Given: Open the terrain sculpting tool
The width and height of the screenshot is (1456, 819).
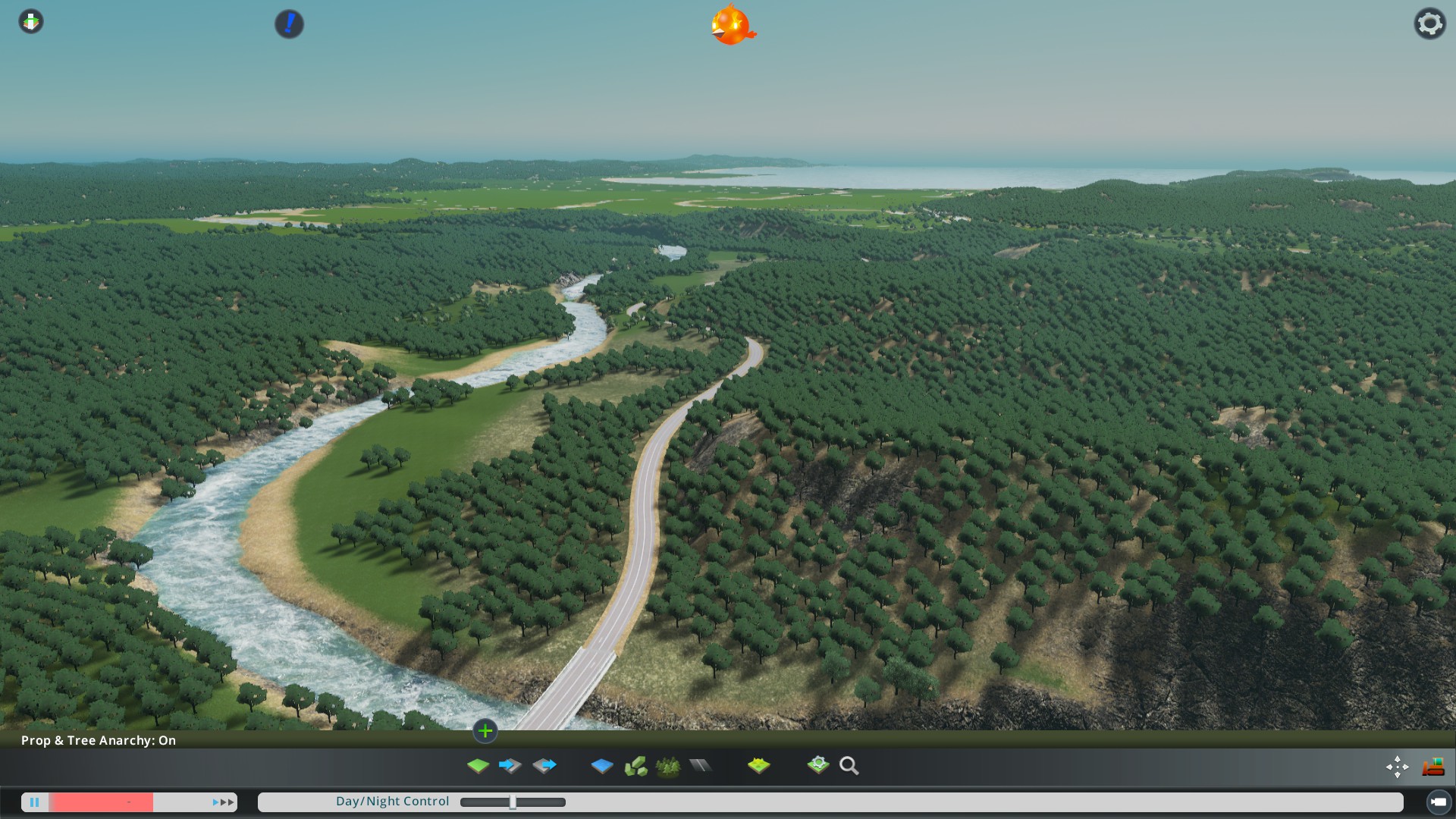Looking at the screenshot, I should [478, 766].
